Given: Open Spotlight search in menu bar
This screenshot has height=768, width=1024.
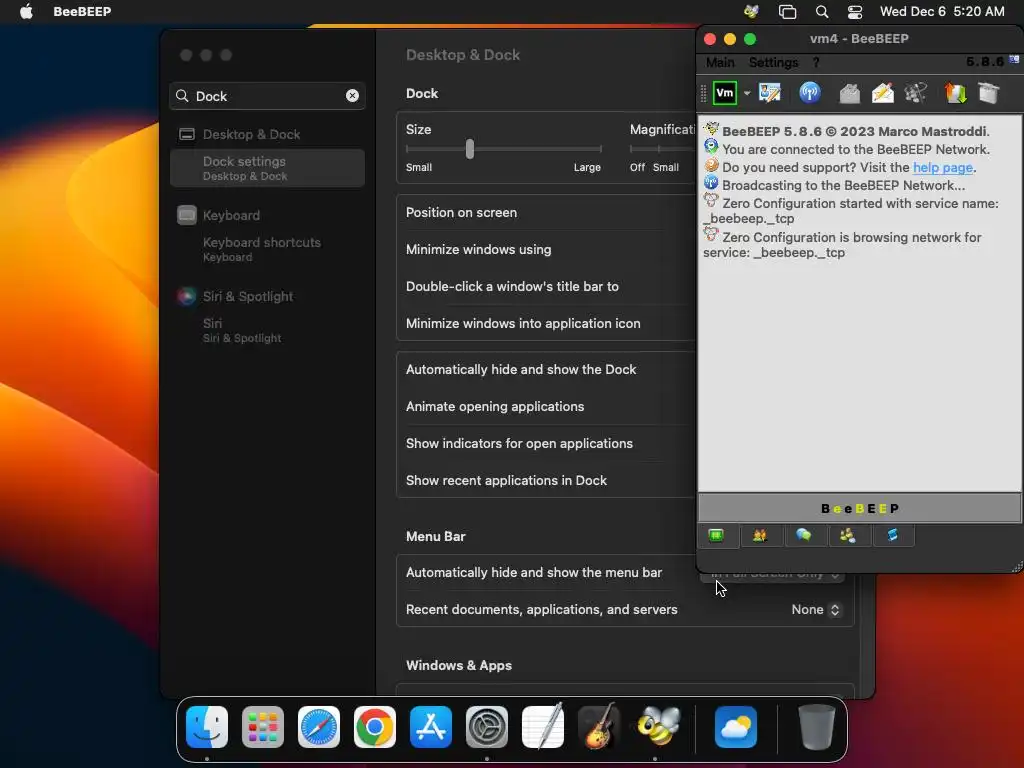Looking at the screenshot, I should (822, 11).
